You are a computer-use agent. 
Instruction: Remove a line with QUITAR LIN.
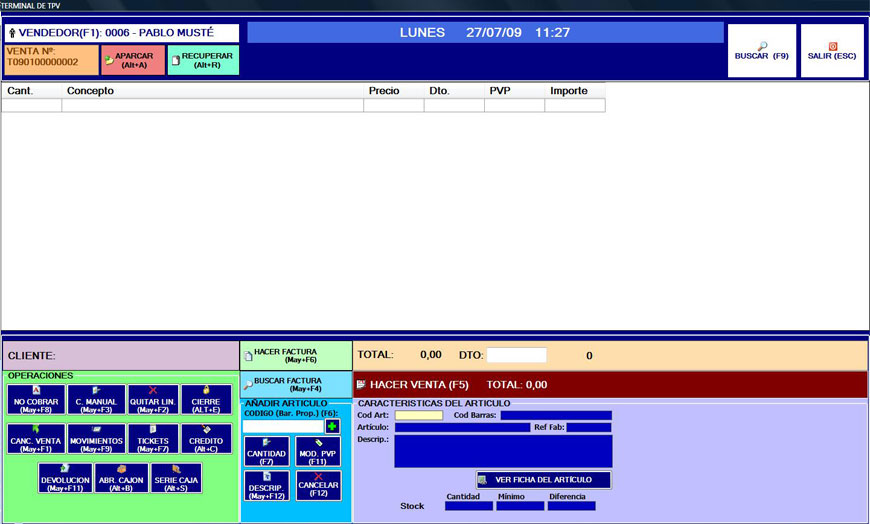153,400
